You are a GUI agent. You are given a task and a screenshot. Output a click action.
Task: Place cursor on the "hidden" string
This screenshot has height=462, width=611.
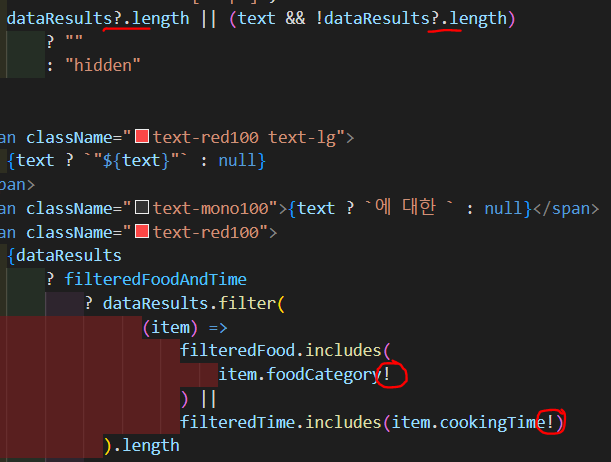coord(103,65)
